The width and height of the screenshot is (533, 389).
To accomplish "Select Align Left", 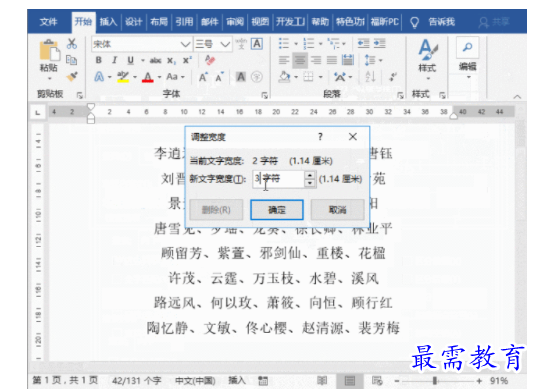I will (284, 61).
